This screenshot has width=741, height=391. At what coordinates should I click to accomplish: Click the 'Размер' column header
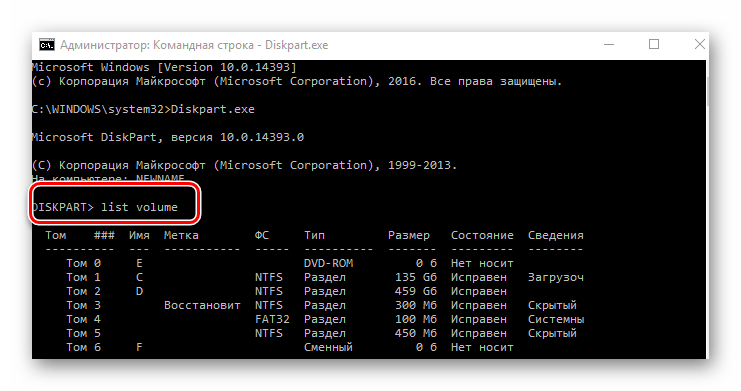coord(409,235)
